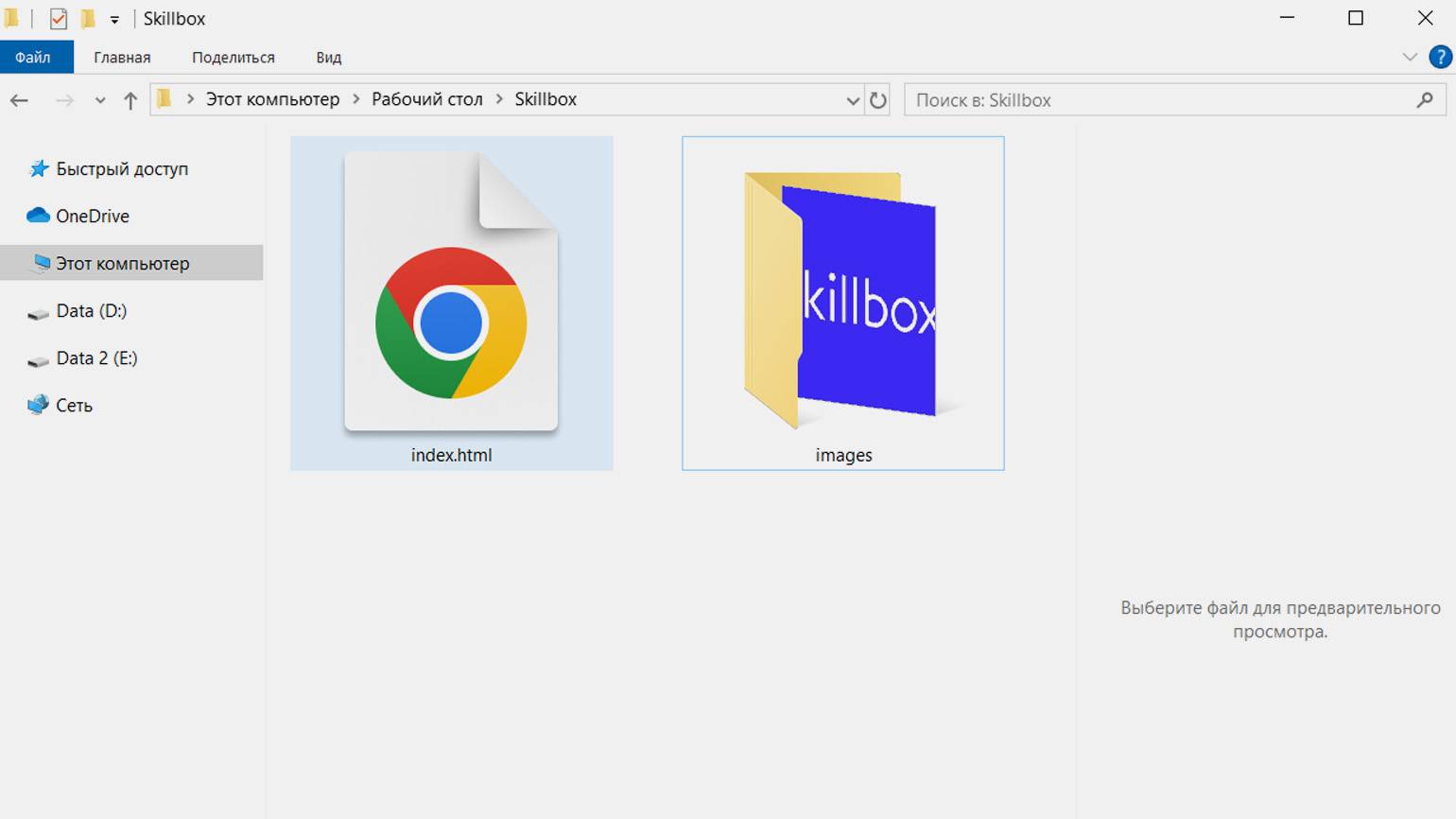Click the Data 2 (E:) drive icon
Screen dimensions: 1456x819
pos(38,359)
